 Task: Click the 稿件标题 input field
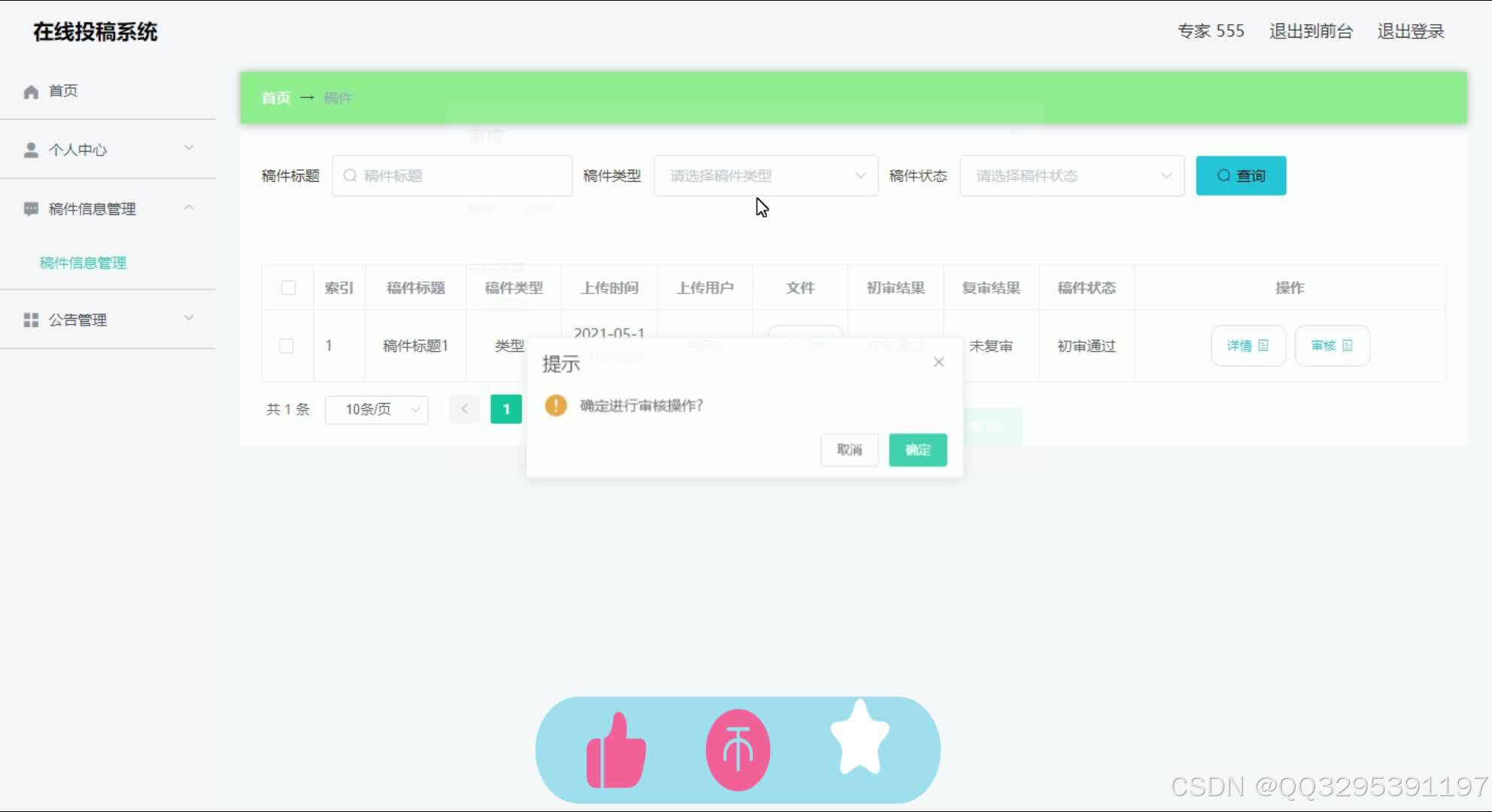(452, 176)
